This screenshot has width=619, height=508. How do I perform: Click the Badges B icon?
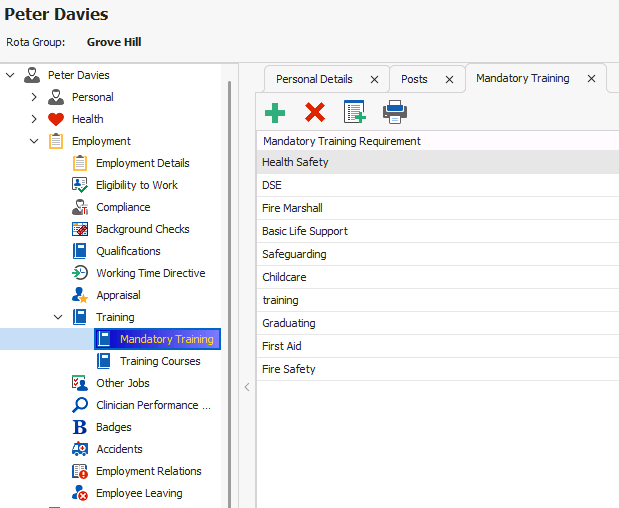point(80,427)
